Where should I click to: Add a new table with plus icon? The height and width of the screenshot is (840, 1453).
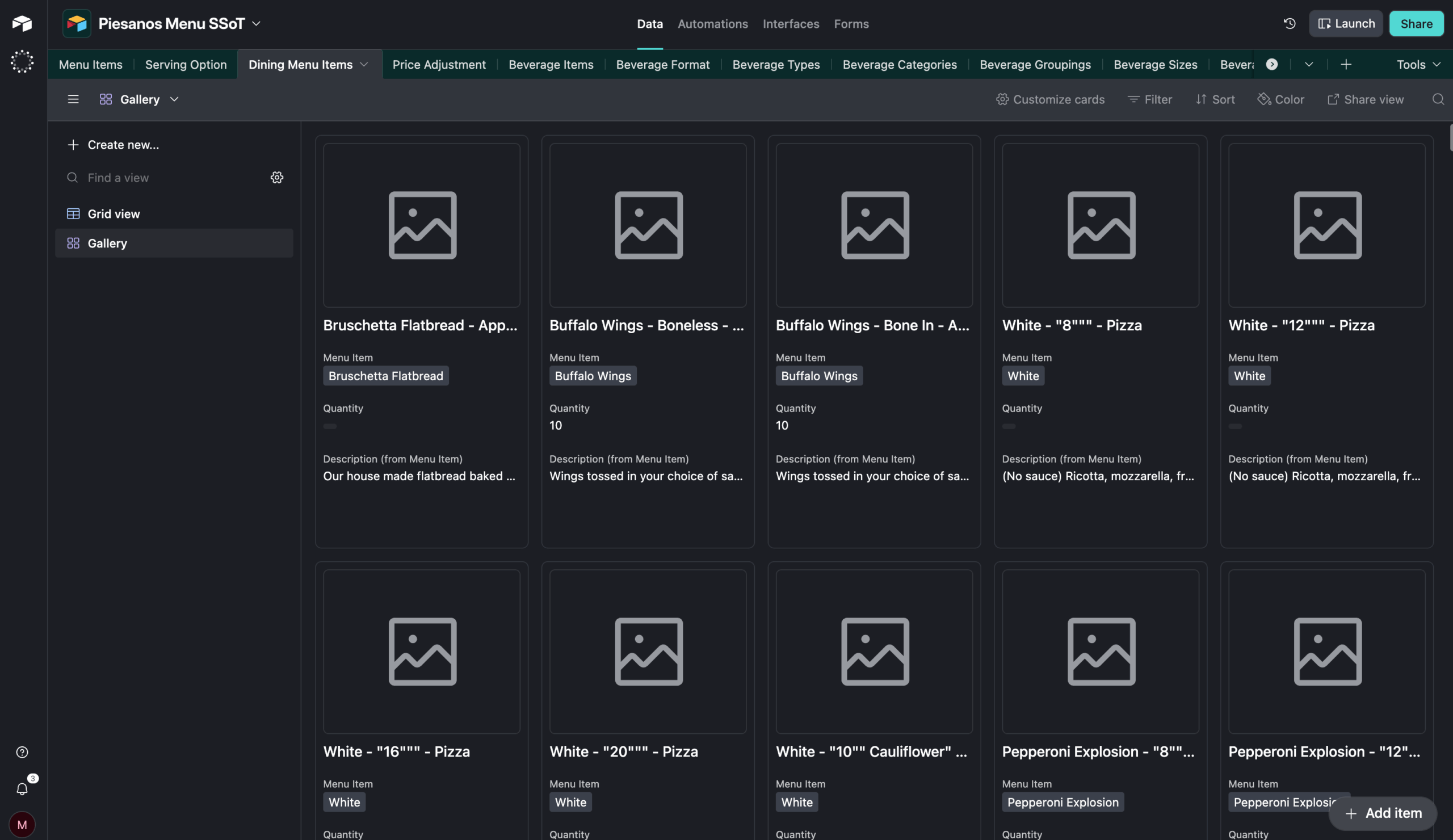(1346, 65)
